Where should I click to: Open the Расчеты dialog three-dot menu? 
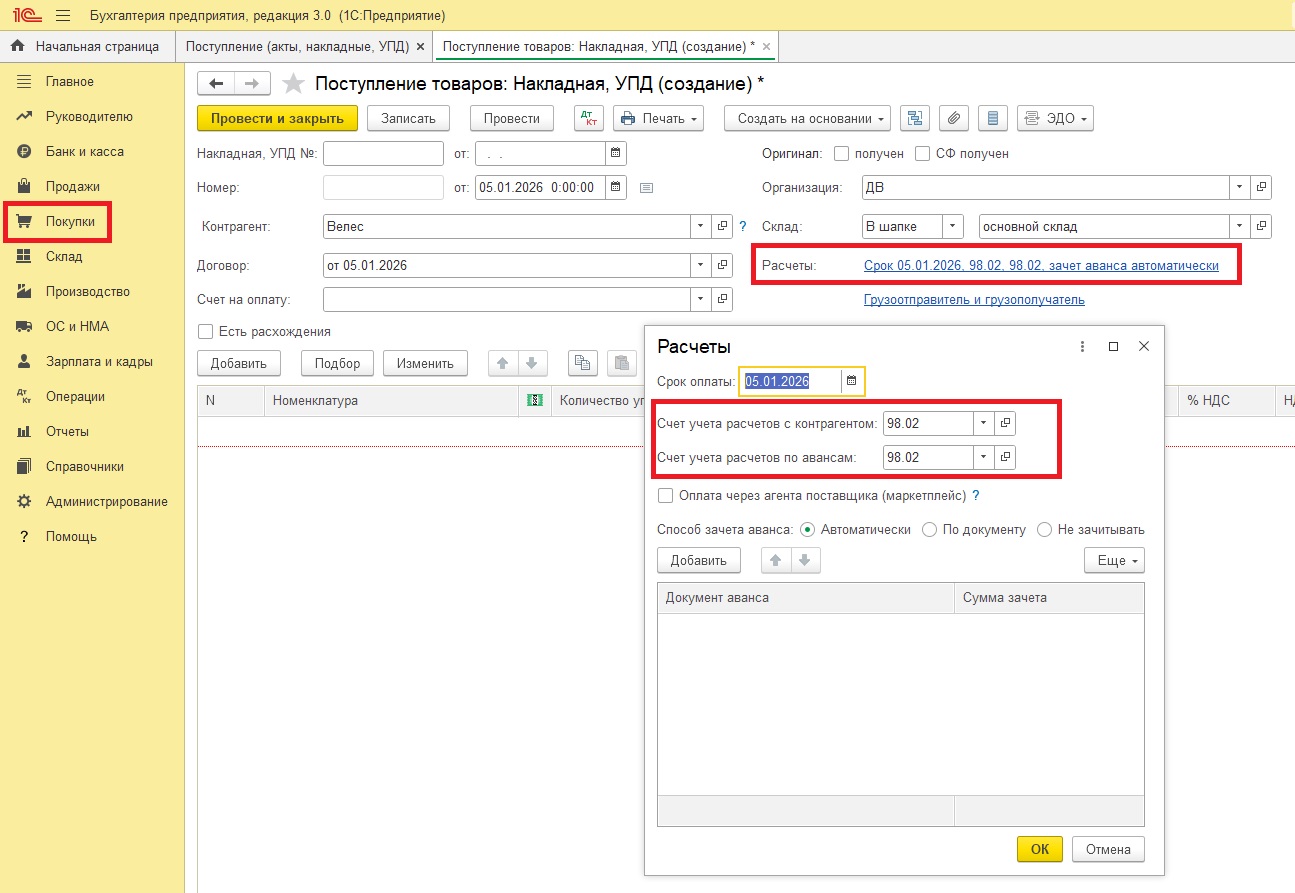(x=1082, y=347)
